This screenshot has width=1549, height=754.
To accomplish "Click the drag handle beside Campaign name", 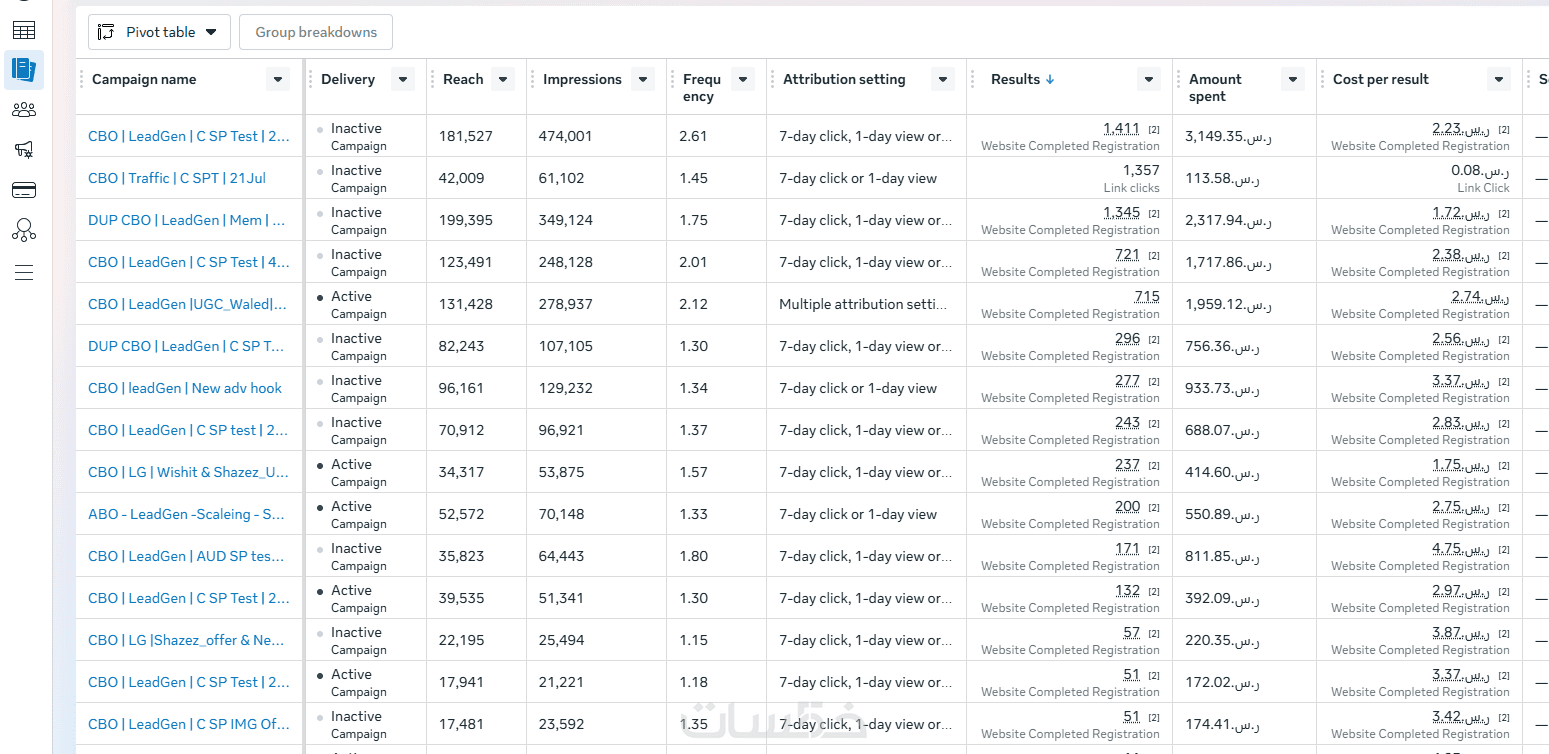I will point(82,80).
